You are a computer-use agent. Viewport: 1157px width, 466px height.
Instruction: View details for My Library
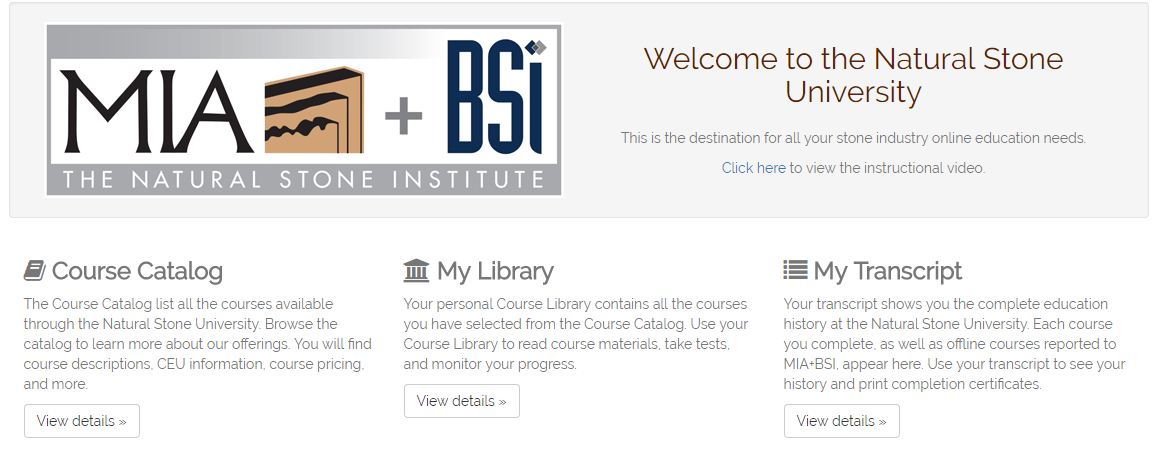tap(462, 401)
